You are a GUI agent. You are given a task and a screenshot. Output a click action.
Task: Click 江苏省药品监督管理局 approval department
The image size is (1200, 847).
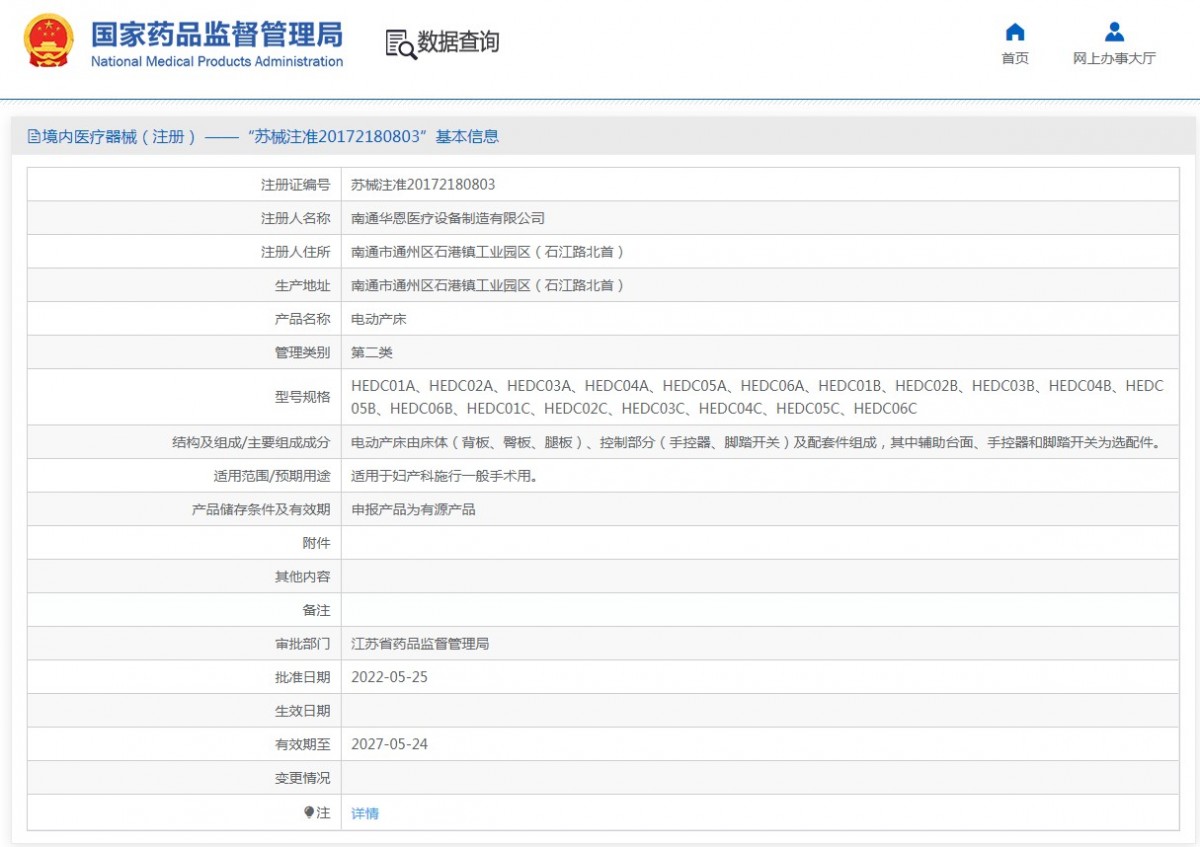pyautogui.click(x=420, y=644)
